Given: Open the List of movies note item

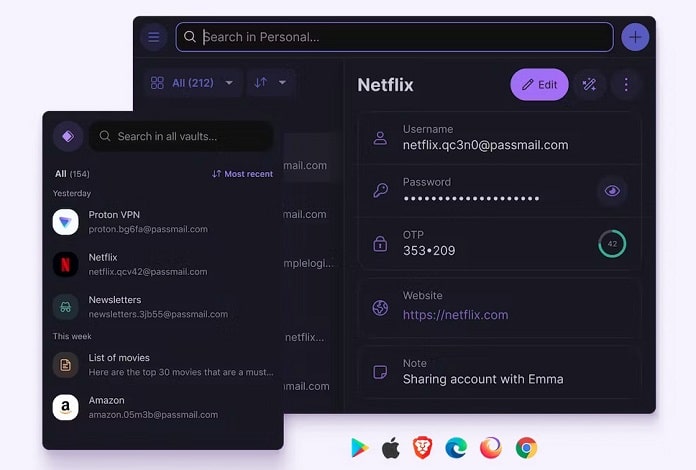Looking at the screenshot, I should pos(163,365).
